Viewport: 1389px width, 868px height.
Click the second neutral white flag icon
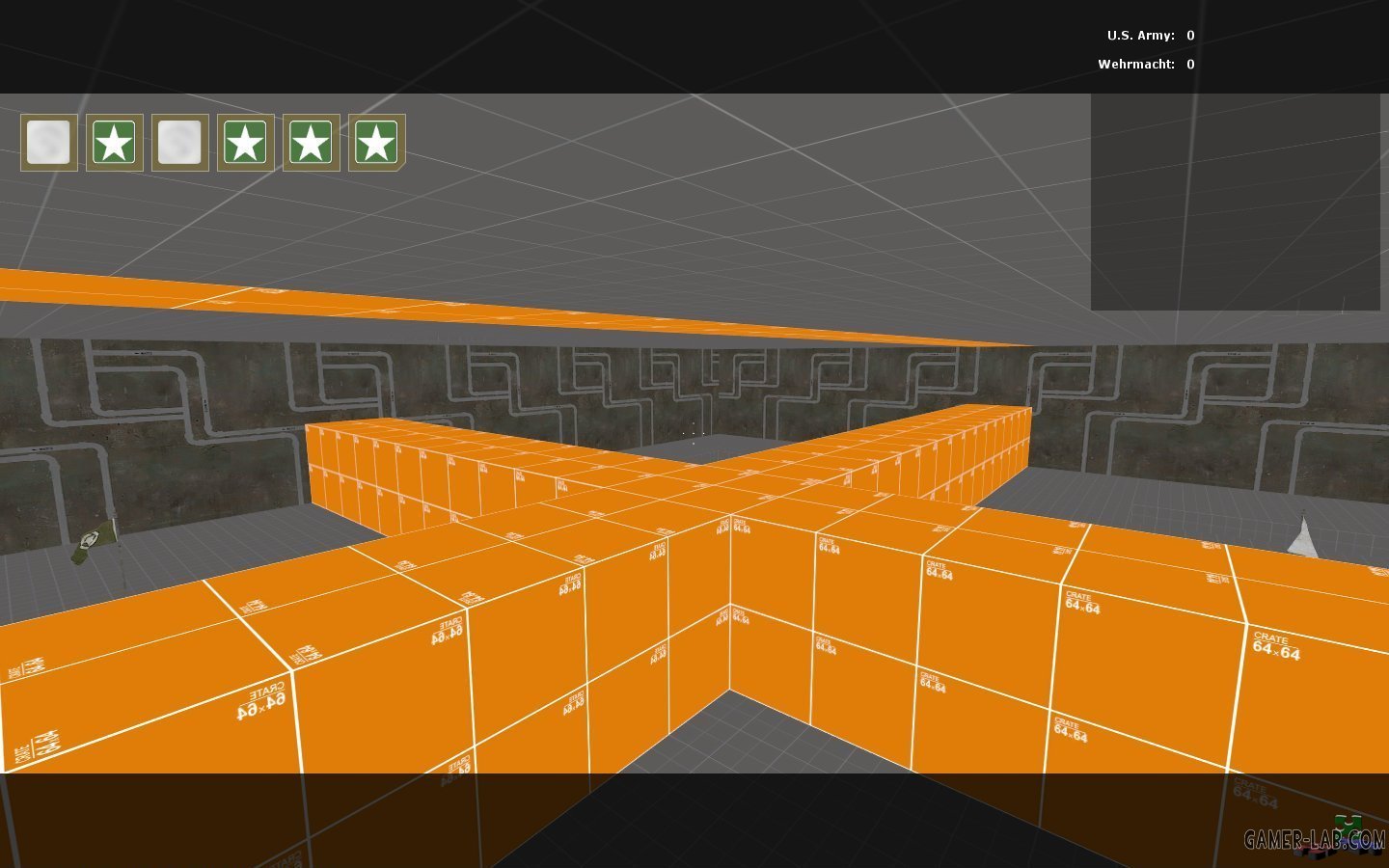pyautogui.click(x=180, y=143)
